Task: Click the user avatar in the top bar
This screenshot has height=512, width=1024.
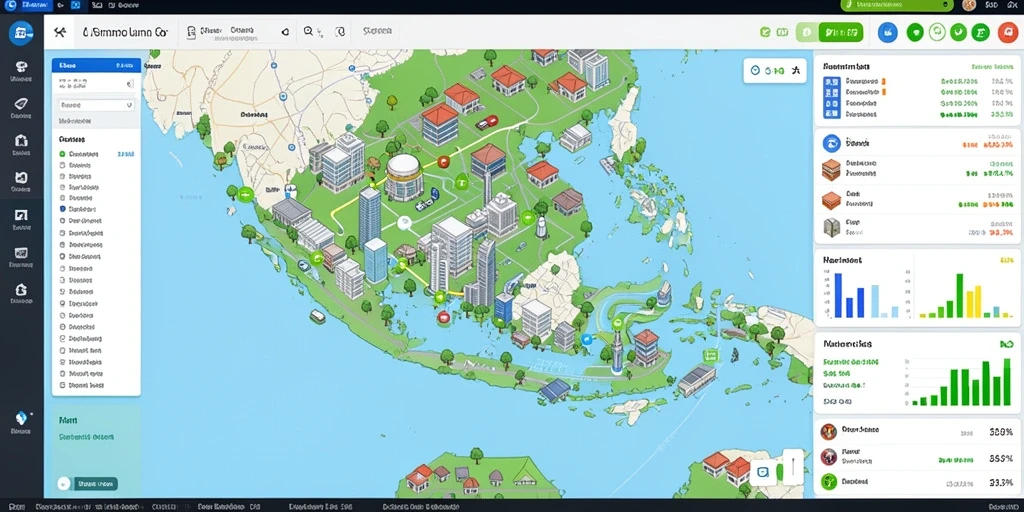Action: click(968, 5)
